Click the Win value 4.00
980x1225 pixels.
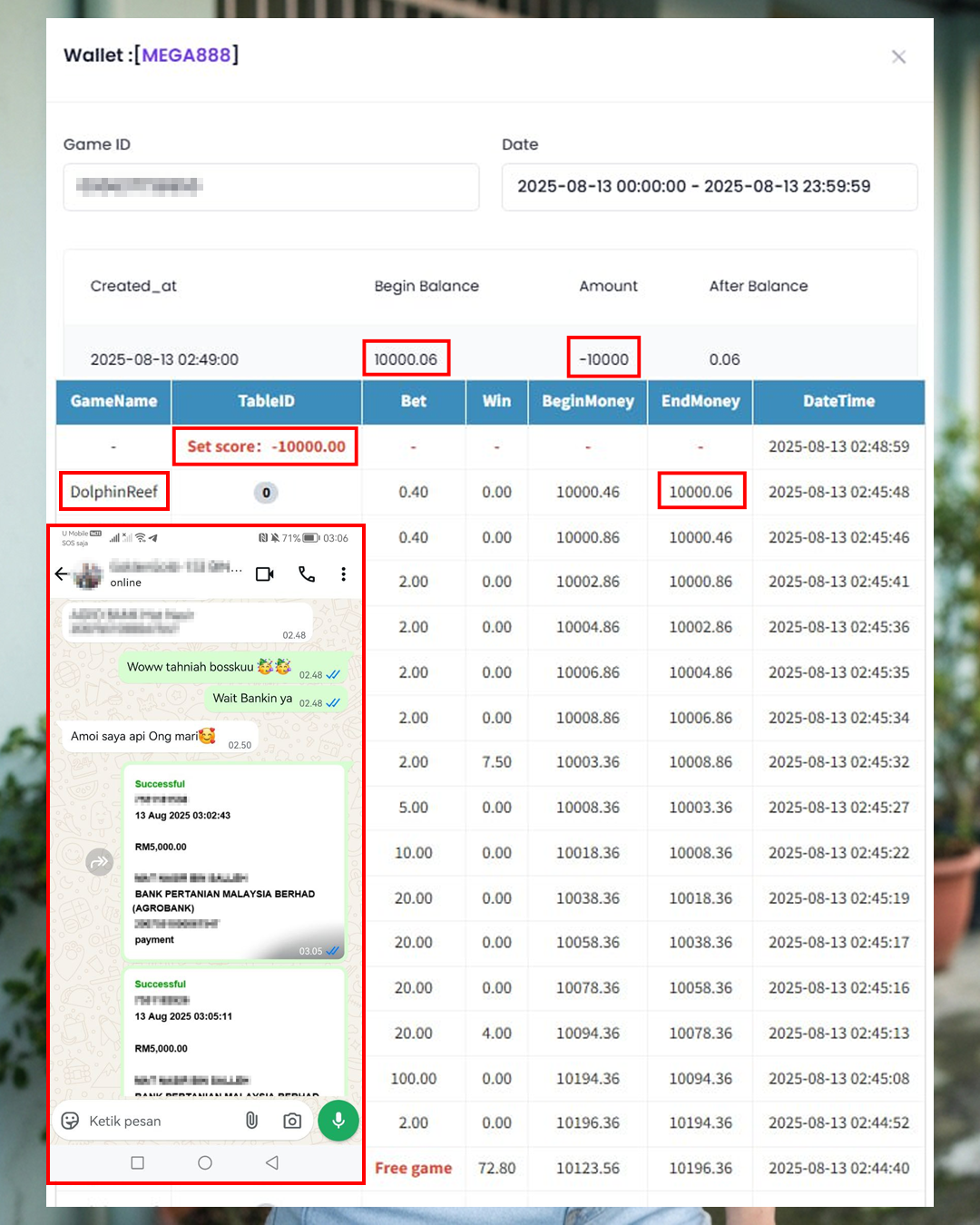[496, 1033]
